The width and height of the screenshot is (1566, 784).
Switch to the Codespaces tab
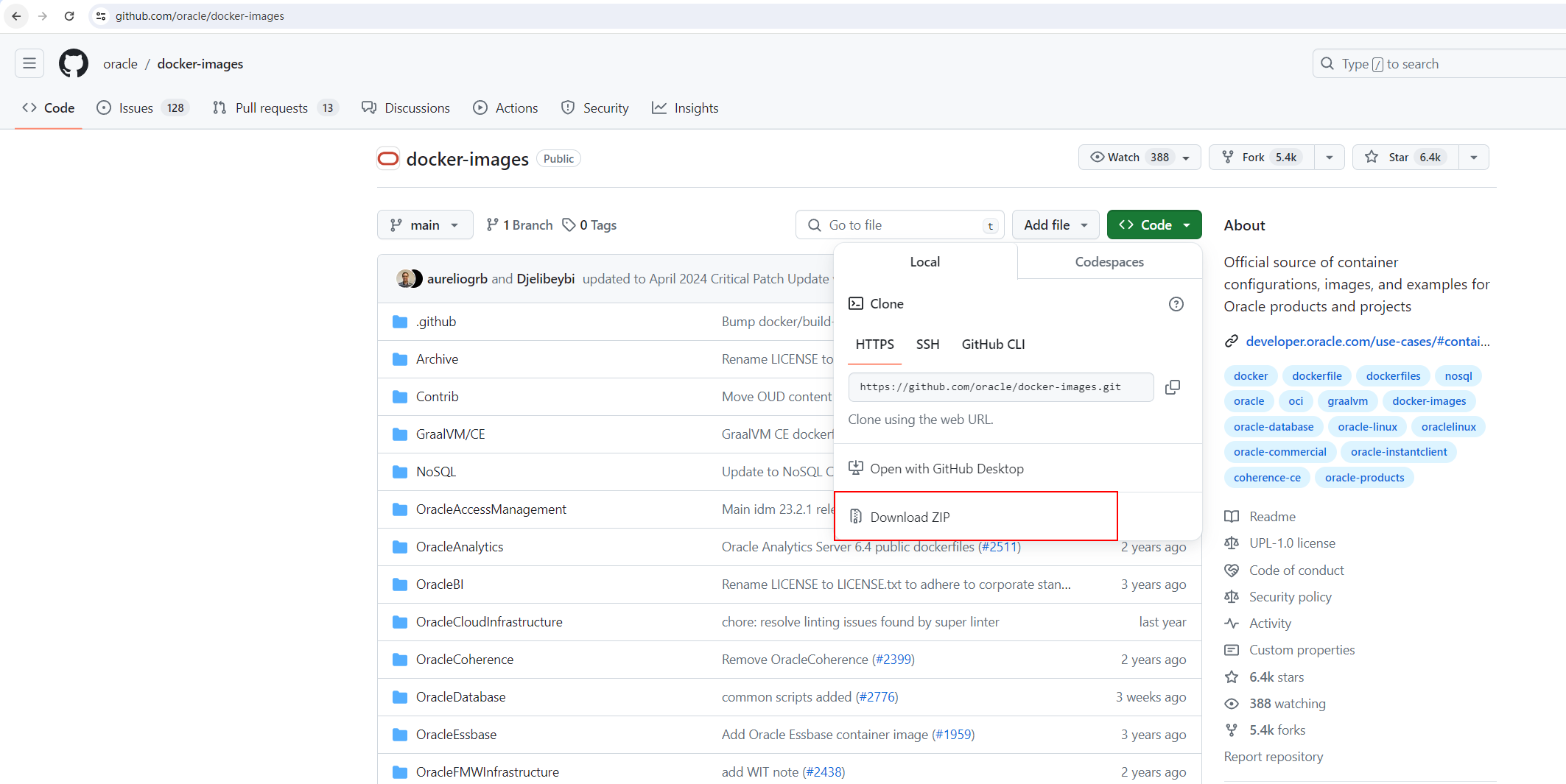click(x=1109, y=262)
